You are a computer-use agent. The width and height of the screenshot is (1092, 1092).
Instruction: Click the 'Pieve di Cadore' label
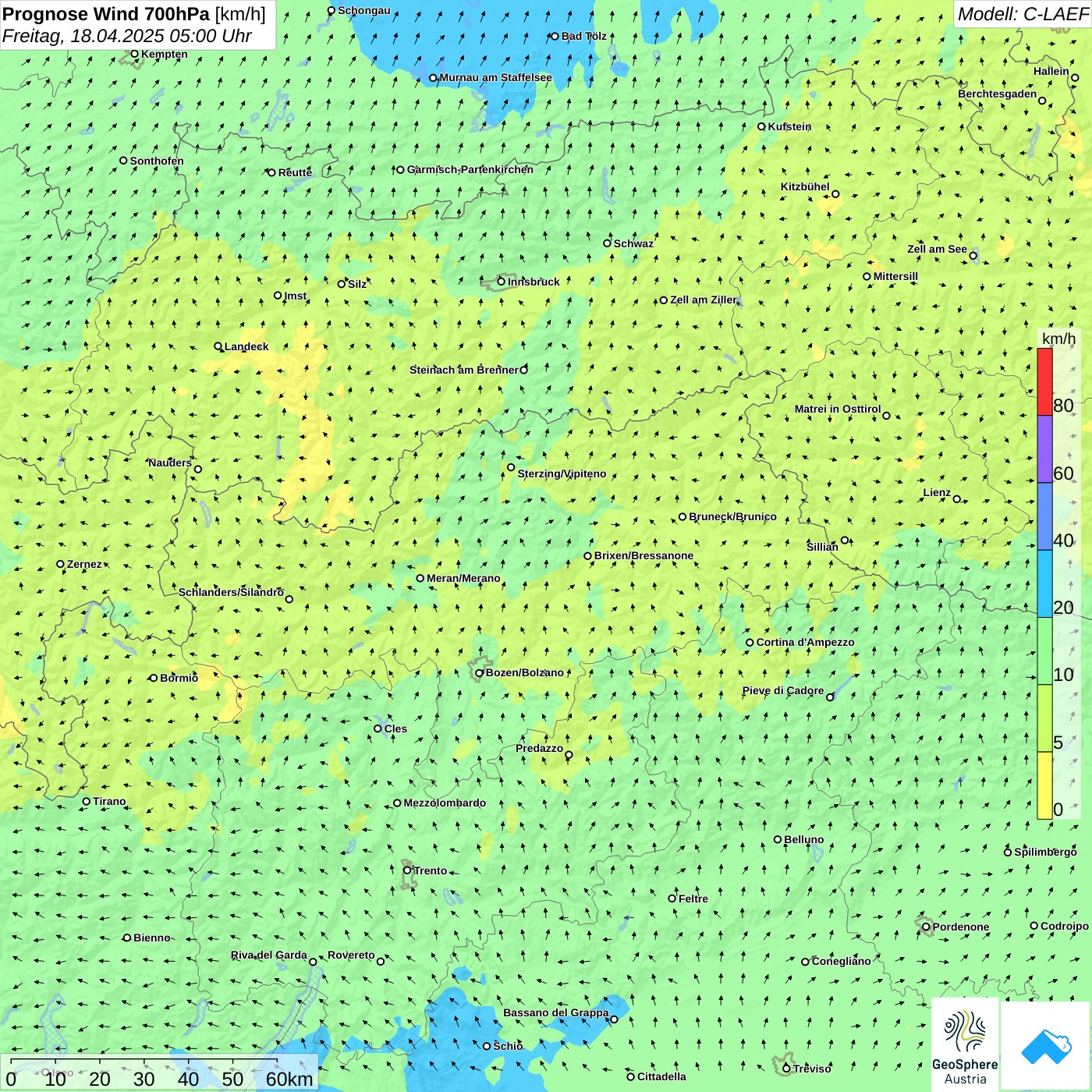click(783, 690)
